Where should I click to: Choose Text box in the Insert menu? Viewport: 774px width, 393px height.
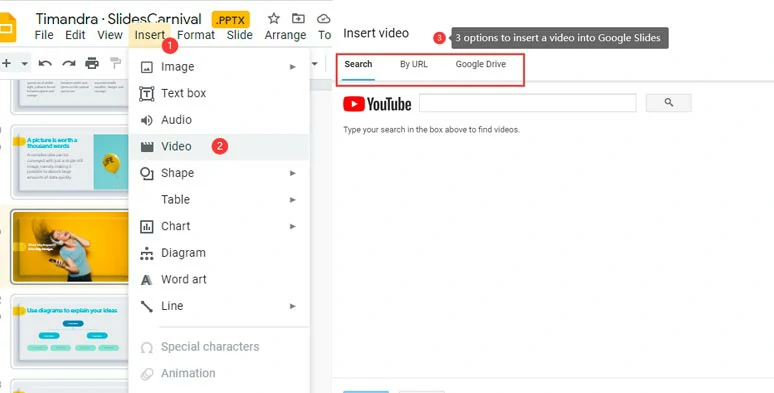coord(219,93)
